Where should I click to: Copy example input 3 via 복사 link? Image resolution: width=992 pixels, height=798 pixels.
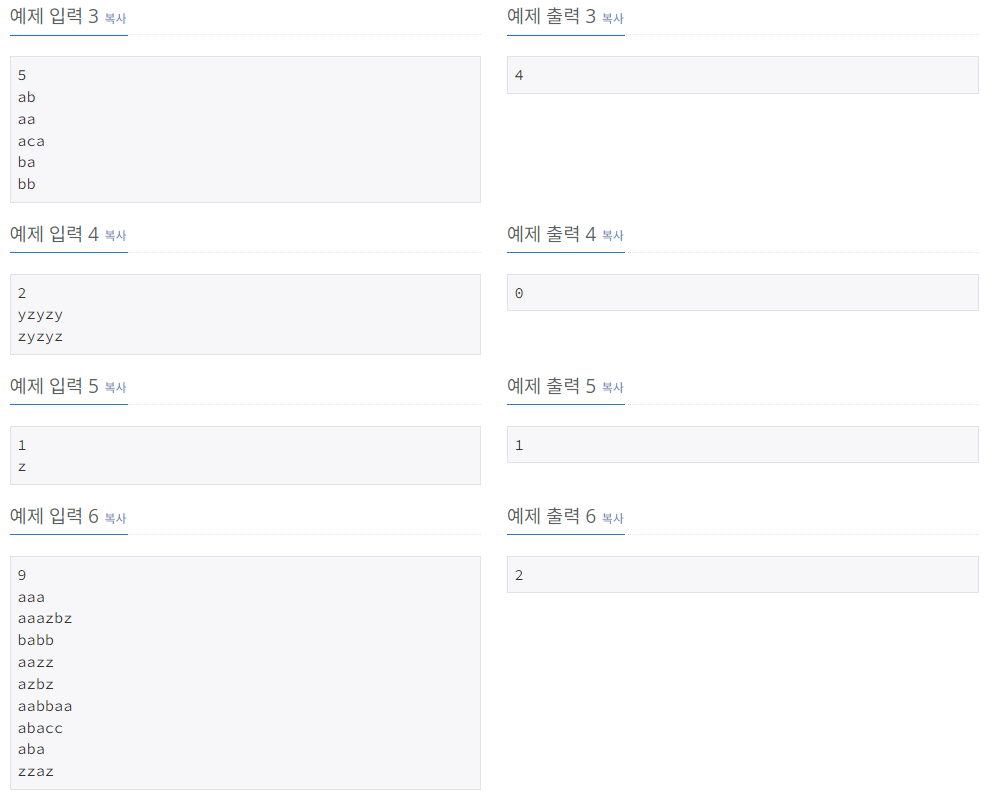click(x=115, y=18)
